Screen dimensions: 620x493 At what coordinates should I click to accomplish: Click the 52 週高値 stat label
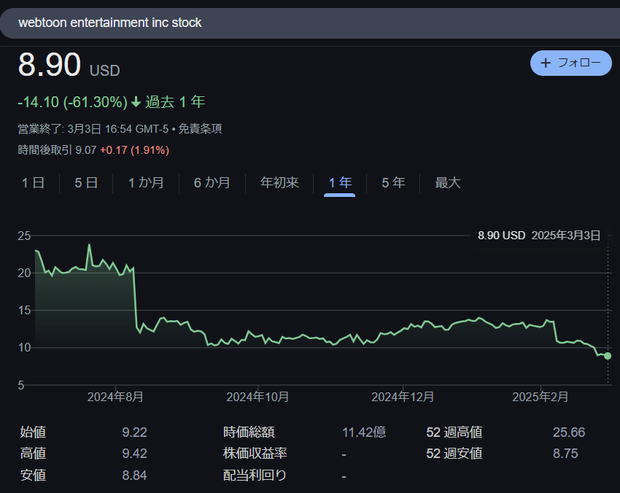coord(454,432)
